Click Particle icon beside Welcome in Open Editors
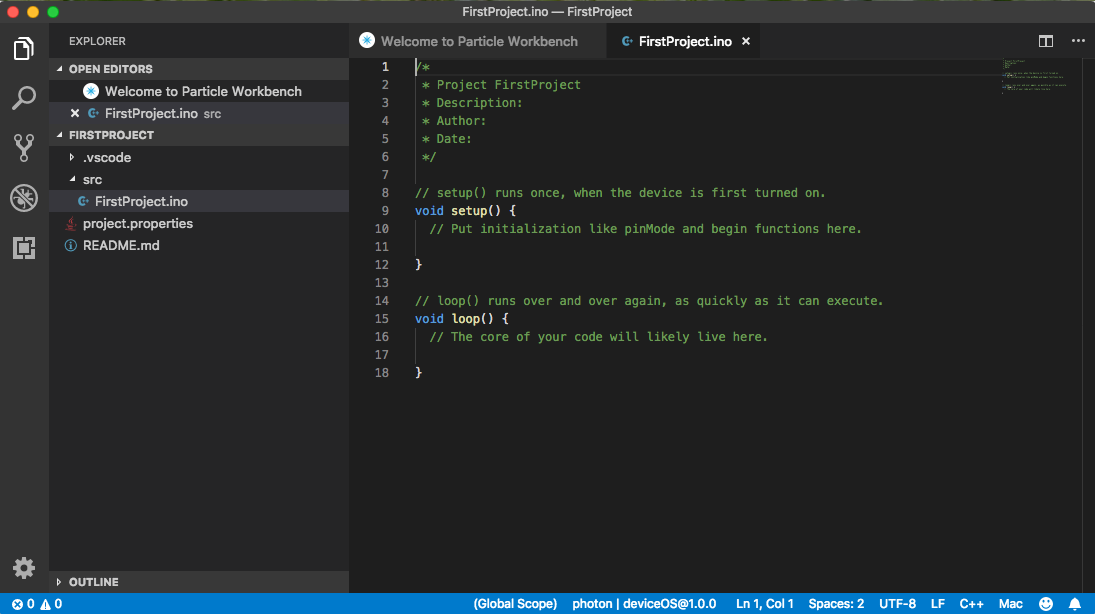The width and height of the screenshot is (1095, 614). click(91, 91)
